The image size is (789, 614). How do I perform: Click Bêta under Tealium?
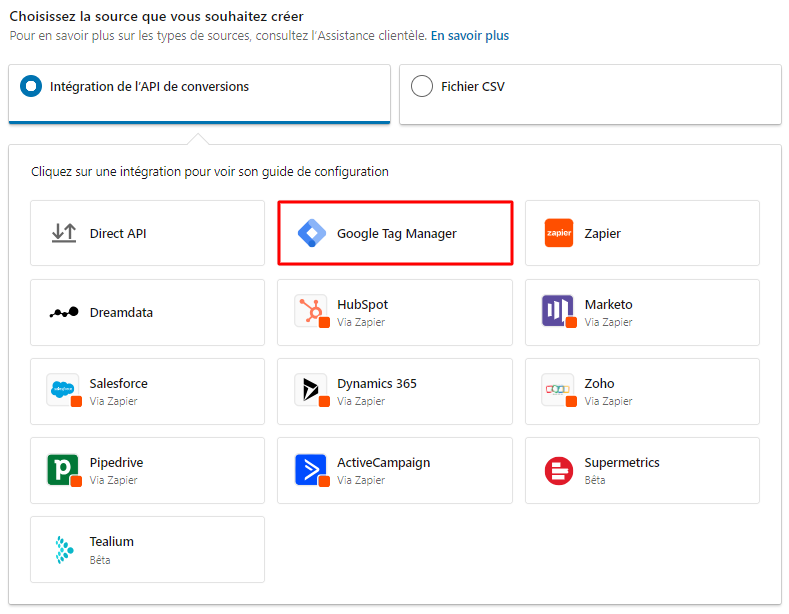tap(100, 560)
